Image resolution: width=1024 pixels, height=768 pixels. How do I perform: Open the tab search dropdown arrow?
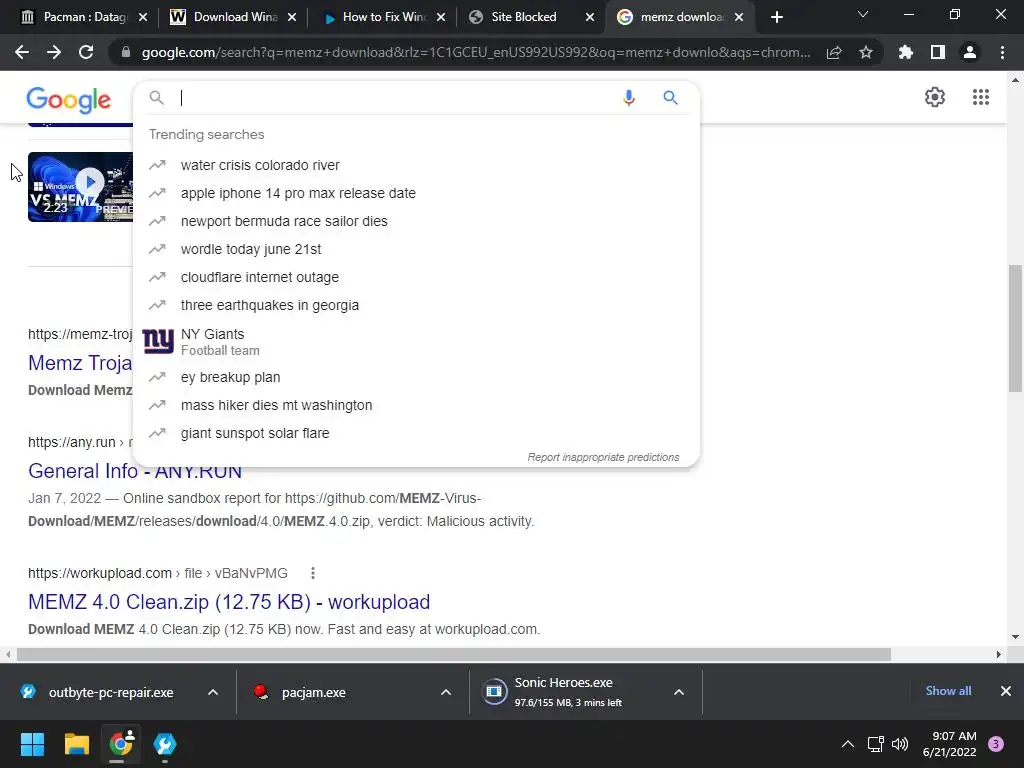pos(863,14)
